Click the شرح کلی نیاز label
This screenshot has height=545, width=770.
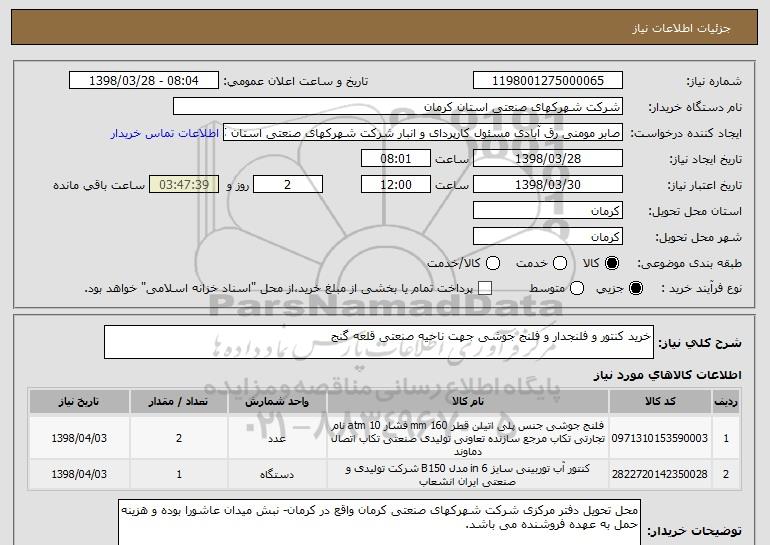(x=700, y=343)
